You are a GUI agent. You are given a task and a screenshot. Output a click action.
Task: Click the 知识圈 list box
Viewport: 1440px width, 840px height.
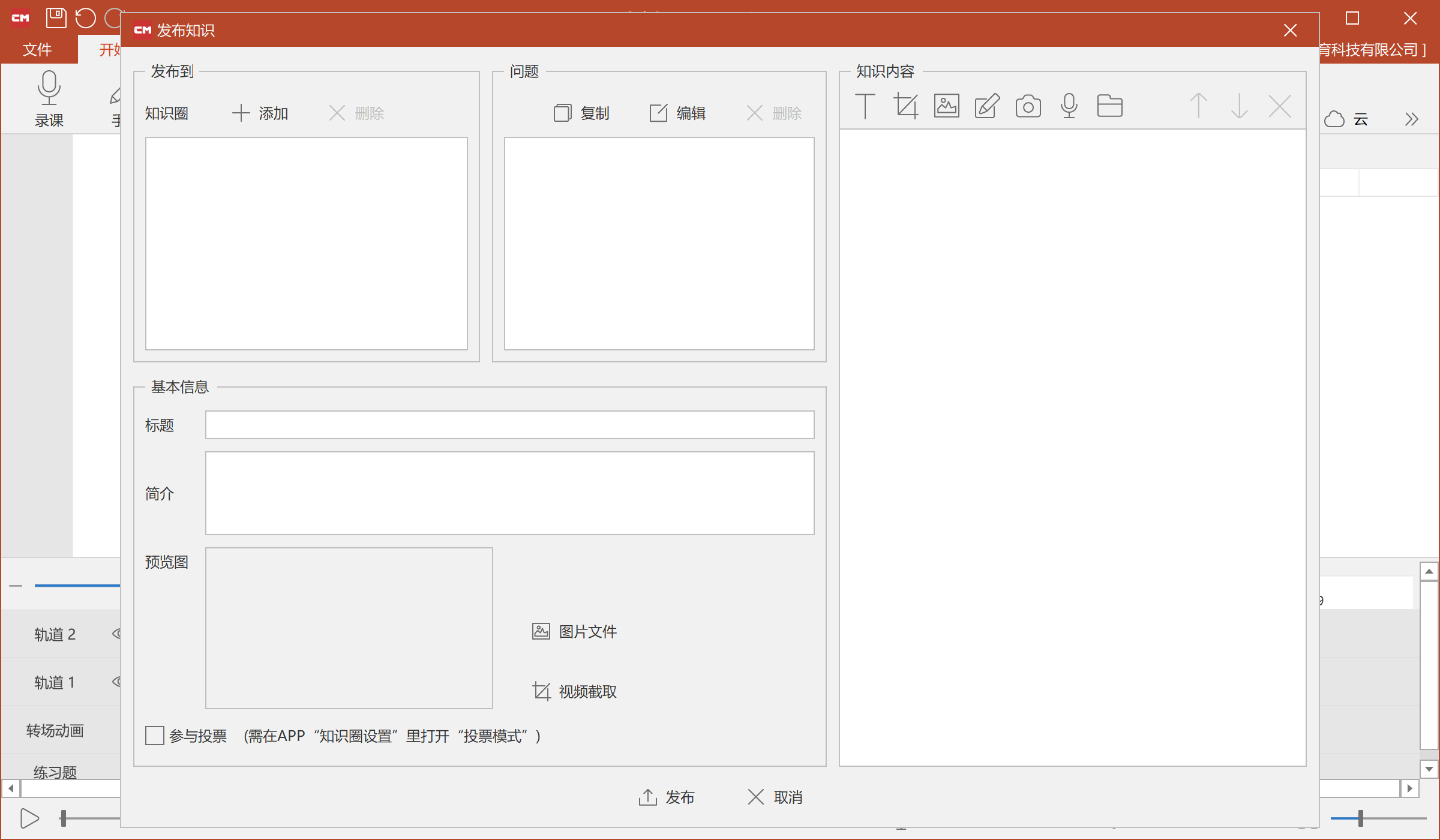(x=306, y=244)
